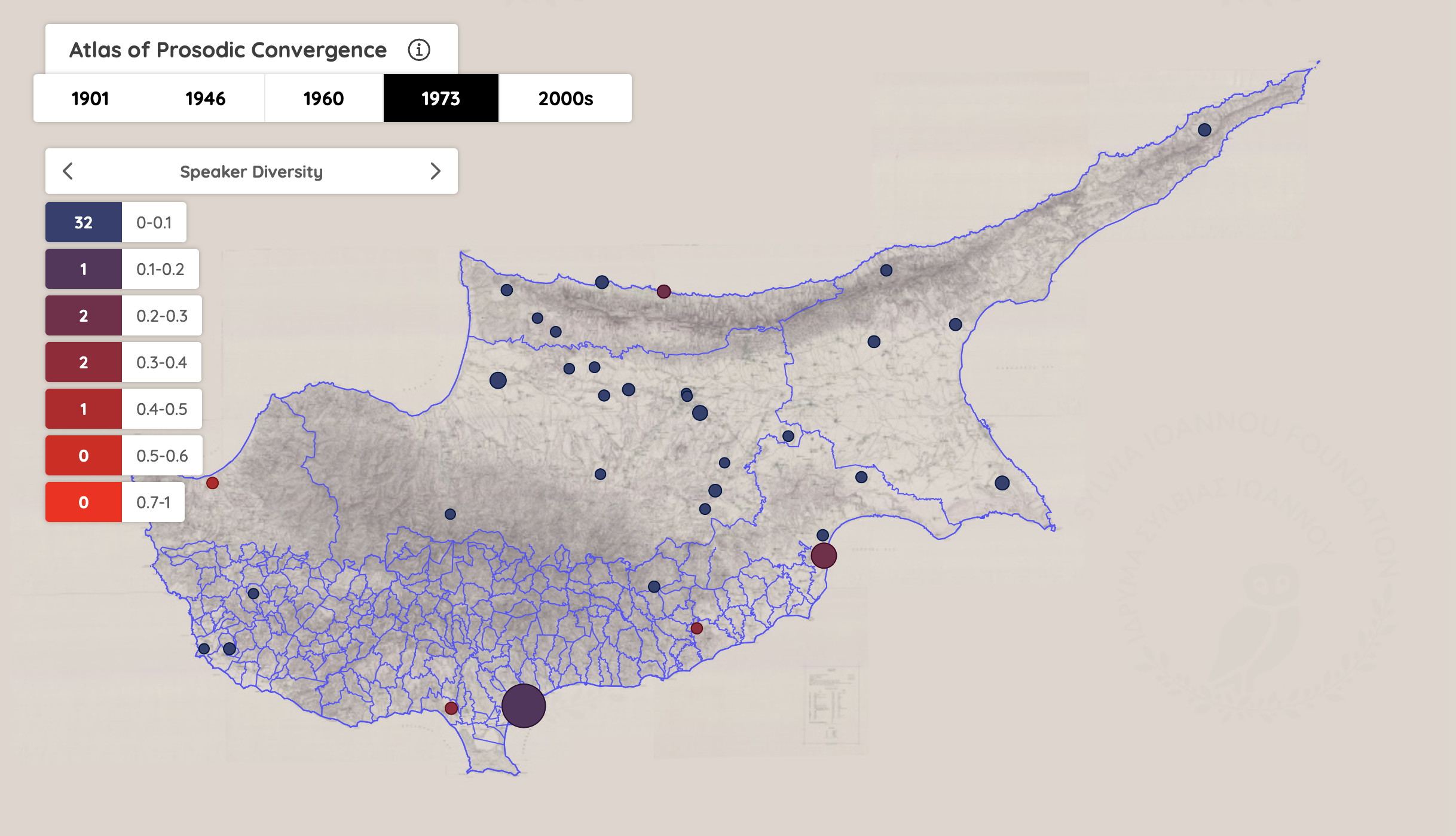Click the large purple circle on the south coast

[524, 706]
